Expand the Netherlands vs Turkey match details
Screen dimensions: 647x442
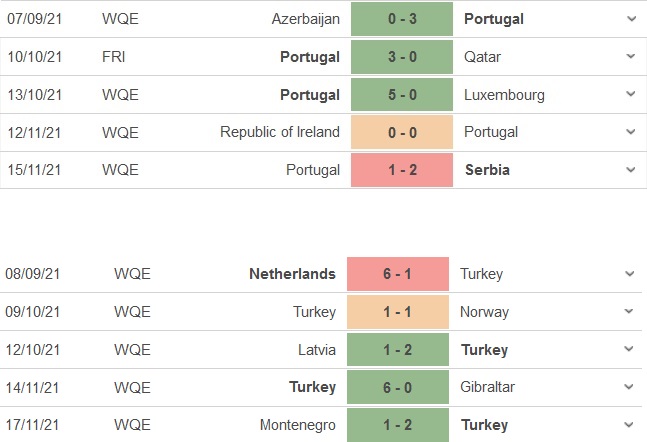pyautogui.click(x=630, y=274)
